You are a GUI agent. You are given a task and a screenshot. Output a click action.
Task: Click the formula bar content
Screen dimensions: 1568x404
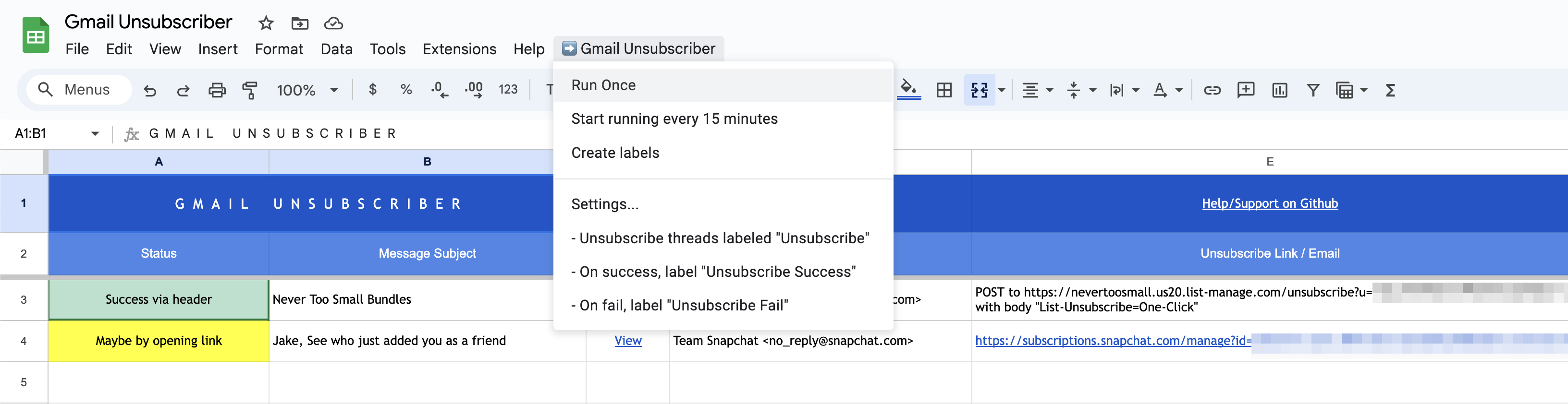coord(273,134)
